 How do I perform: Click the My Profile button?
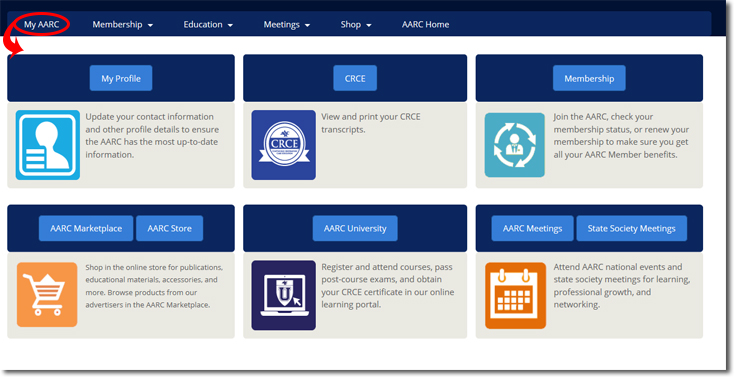[121, 78]
